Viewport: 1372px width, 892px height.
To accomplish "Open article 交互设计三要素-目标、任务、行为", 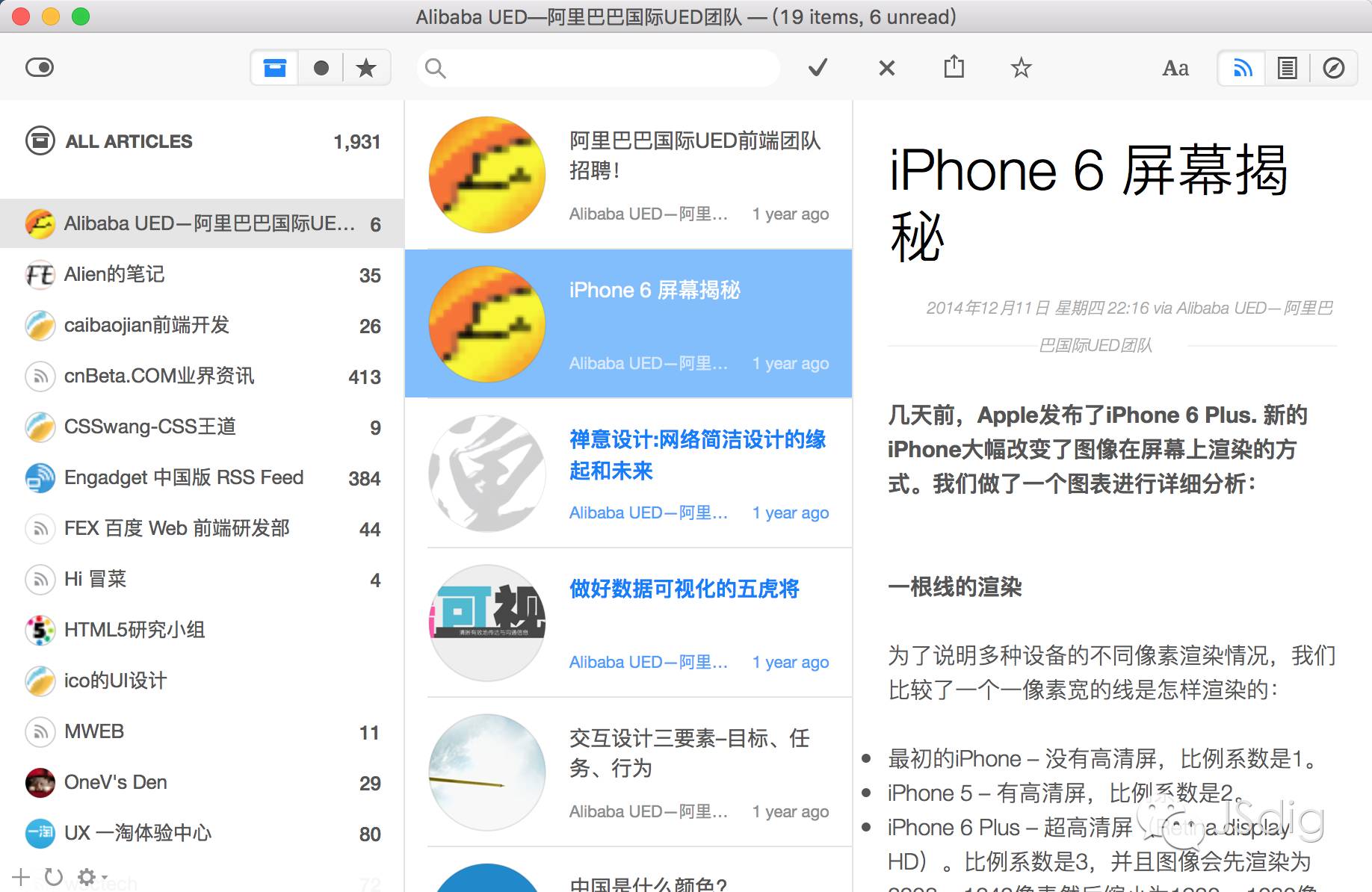I will pyautogui.click(x=628, y=772).
